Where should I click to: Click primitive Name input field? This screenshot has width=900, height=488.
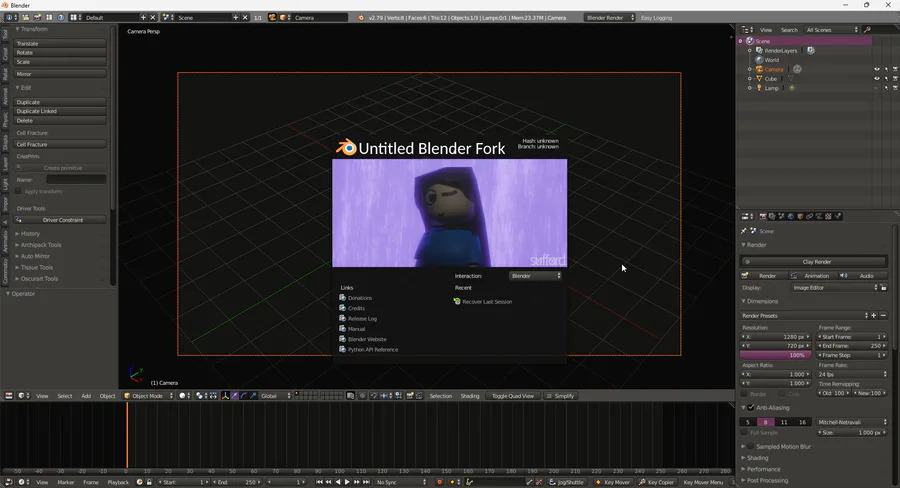click(x=76, y=180)
